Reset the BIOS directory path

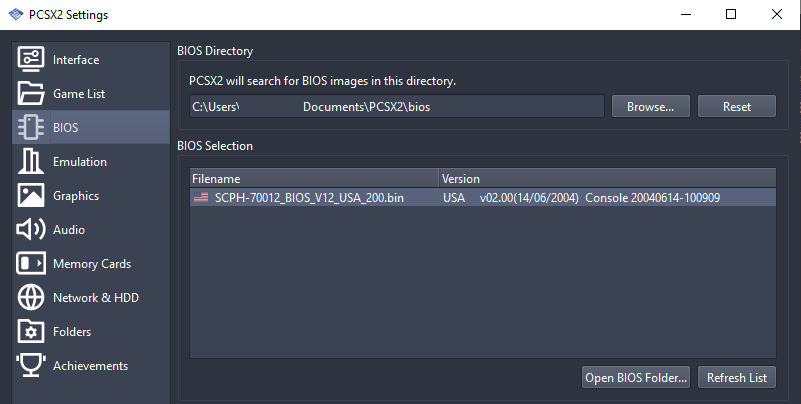[x=736, y=106]
